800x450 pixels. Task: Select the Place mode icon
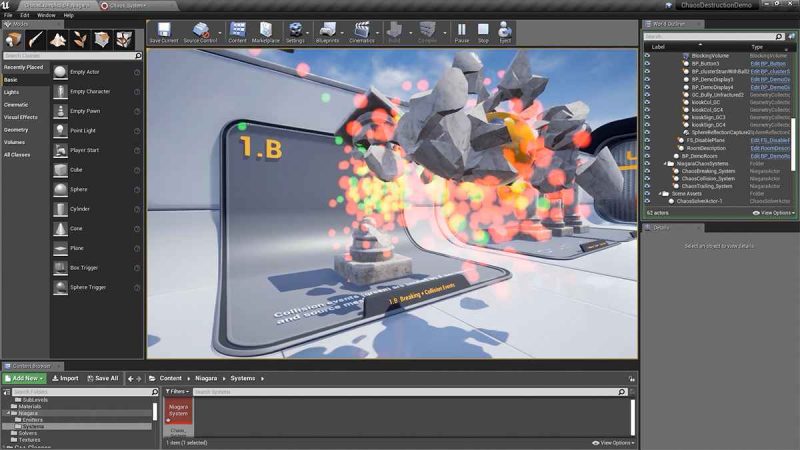[x=13, y=39]
